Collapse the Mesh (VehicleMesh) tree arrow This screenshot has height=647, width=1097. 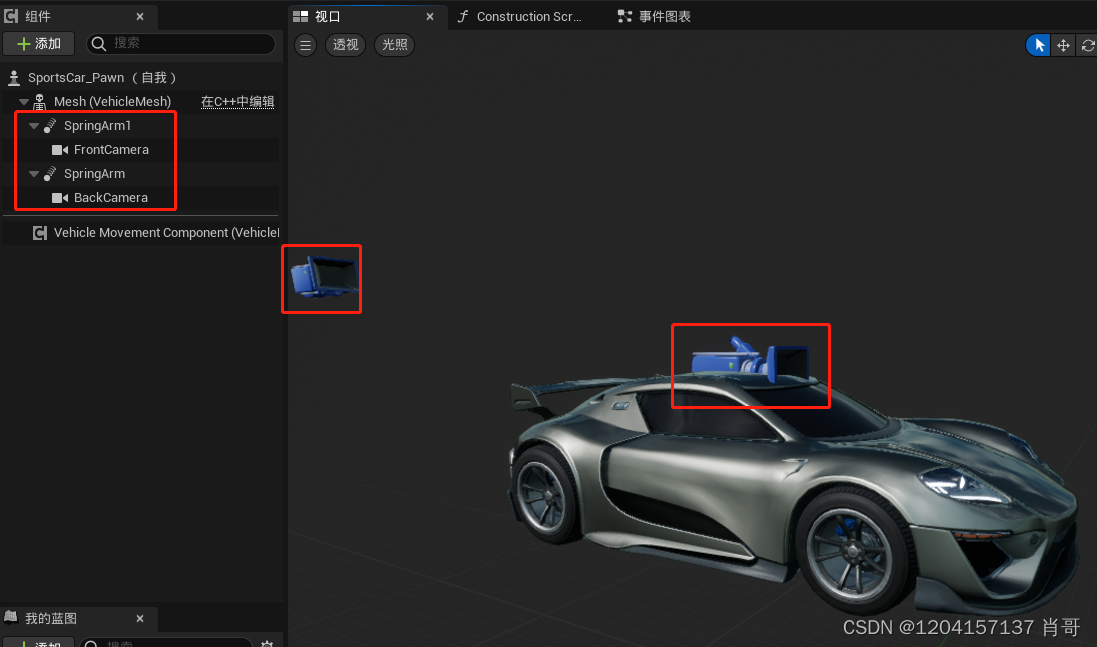click(x=24, y=102)
